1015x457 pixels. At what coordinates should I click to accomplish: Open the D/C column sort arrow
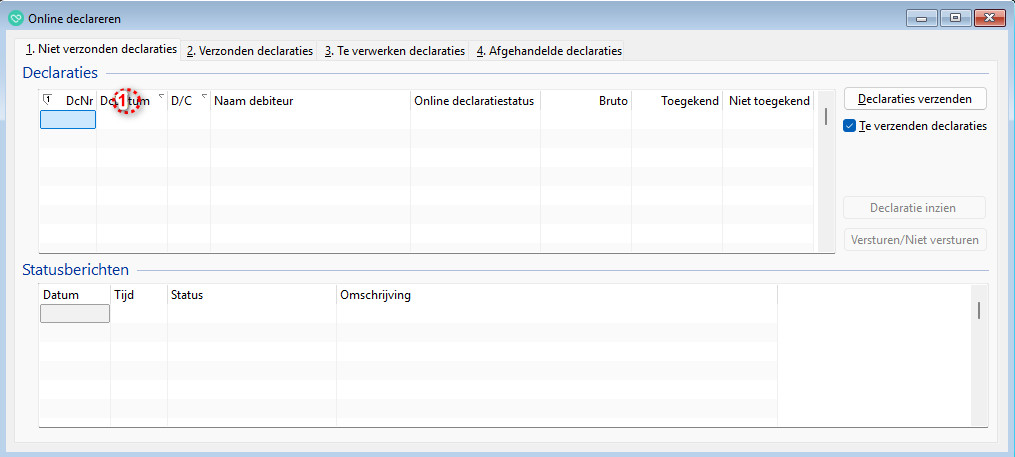(204, 97)
